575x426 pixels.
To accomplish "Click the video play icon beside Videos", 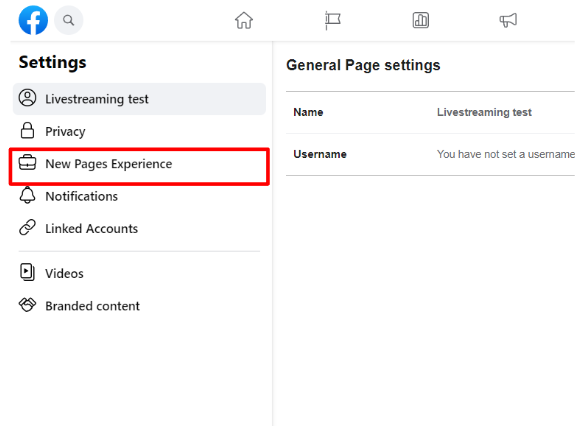I will coord(27,272).
